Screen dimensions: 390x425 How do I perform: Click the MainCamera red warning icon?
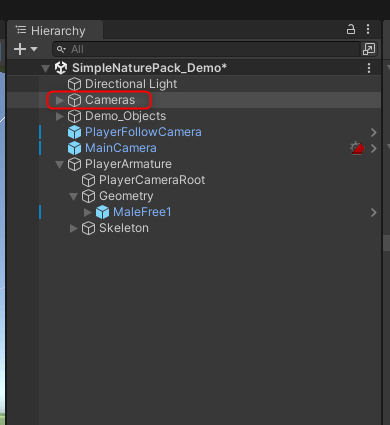(357, 148)
